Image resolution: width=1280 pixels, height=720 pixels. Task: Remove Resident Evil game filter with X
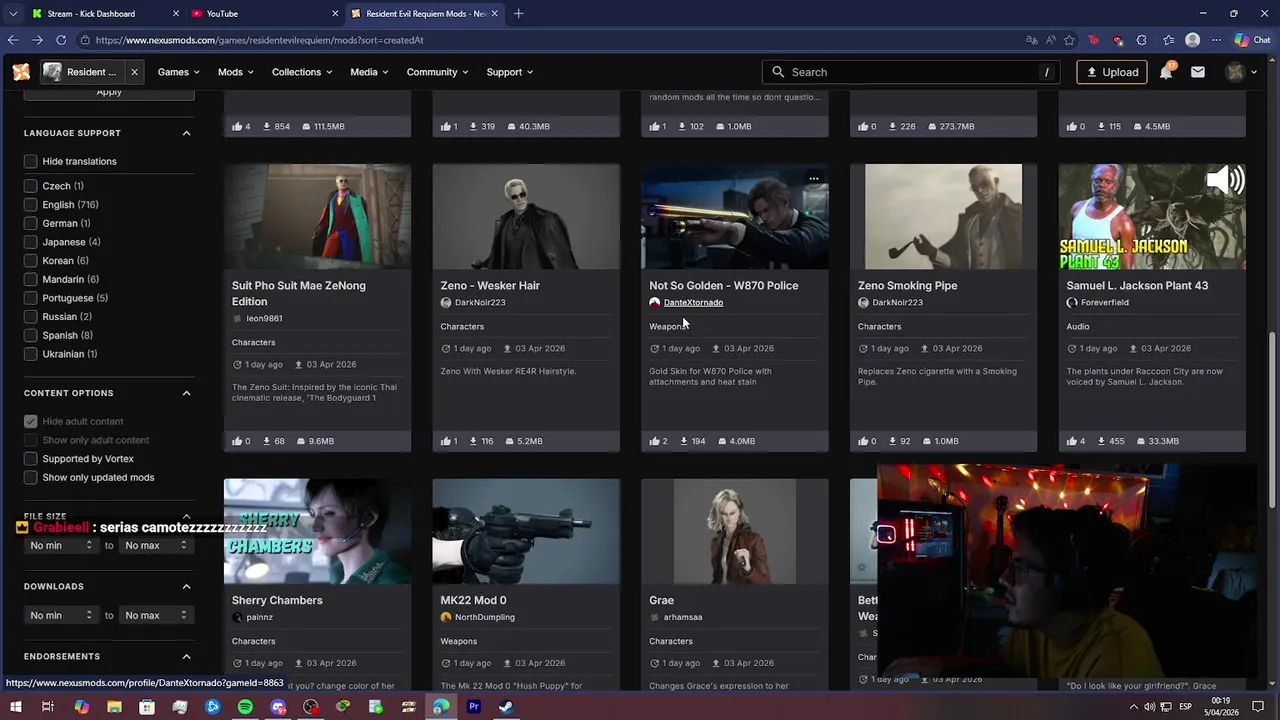click(134, 72)
